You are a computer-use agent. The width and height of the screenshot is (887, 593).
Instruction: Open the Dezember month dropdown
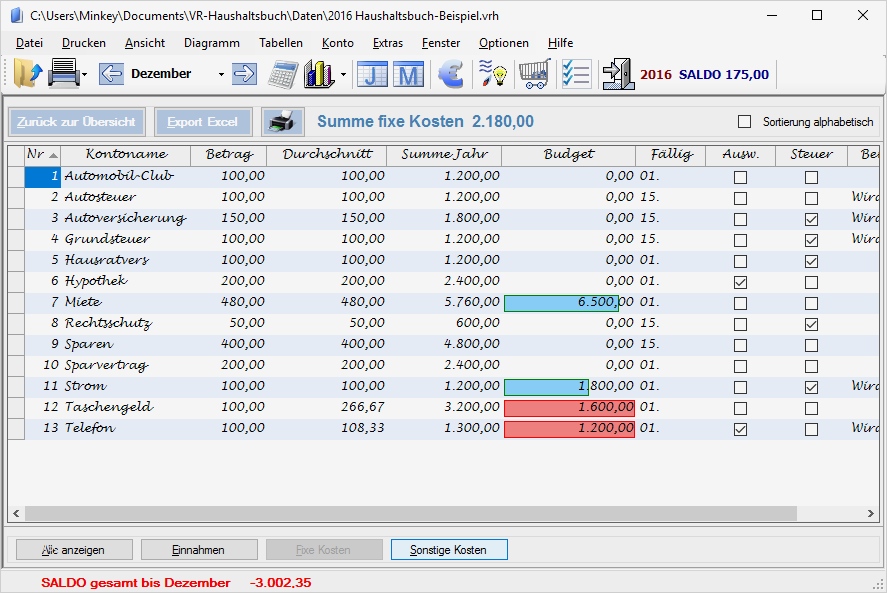pos(221,75)
